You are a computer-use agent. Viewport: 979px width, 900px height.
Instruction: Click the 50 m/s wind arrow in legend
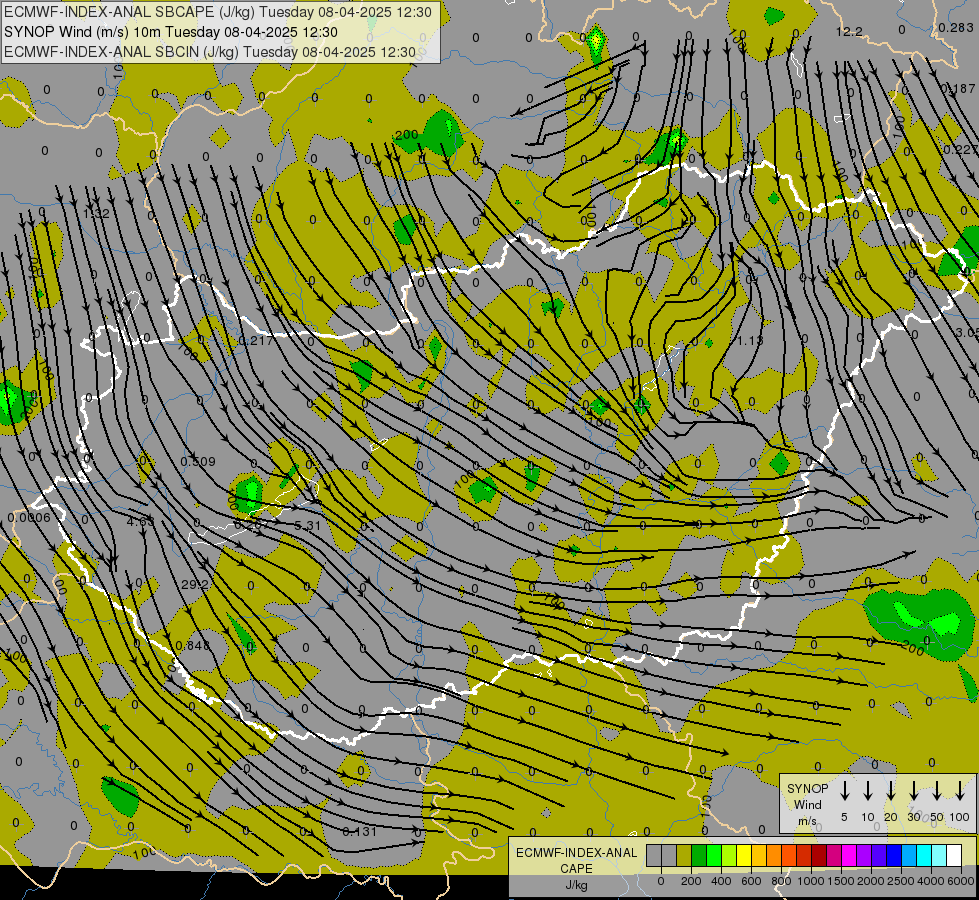(937, 791)
